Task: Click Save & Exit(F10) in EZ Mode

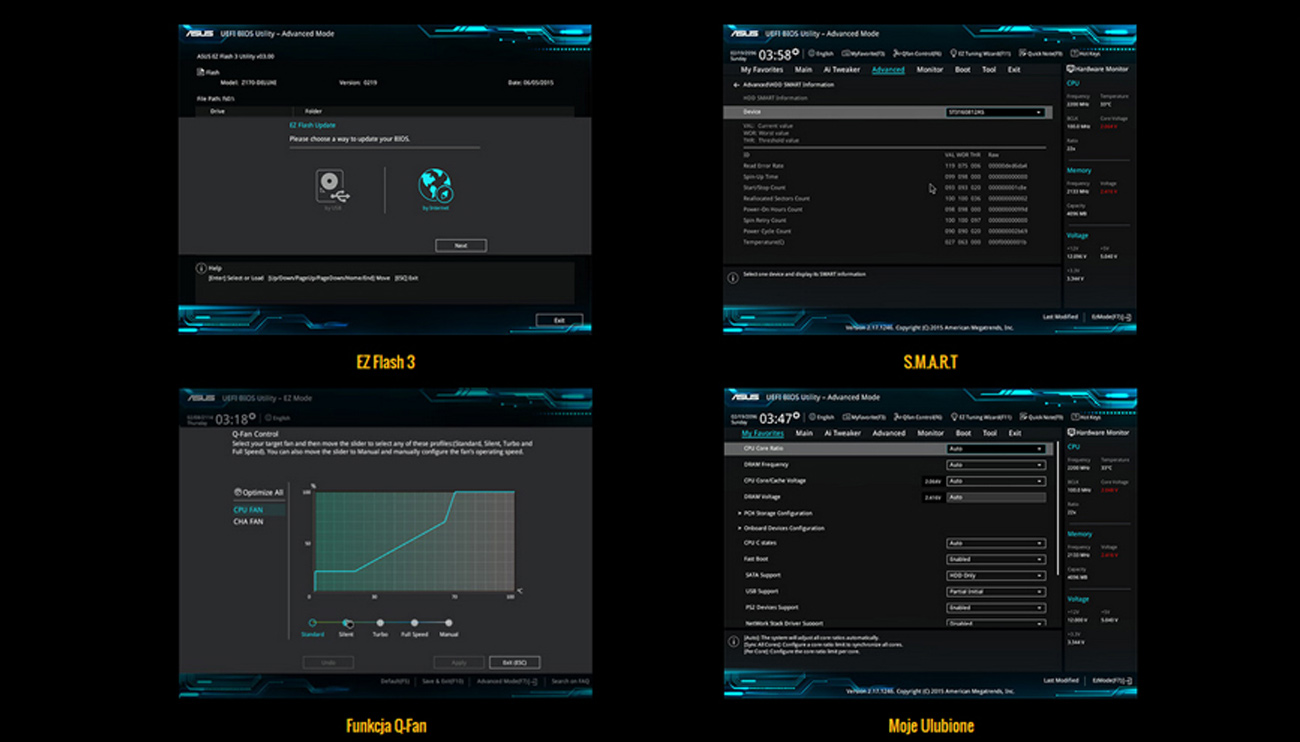Action: (x=443, y=681)
